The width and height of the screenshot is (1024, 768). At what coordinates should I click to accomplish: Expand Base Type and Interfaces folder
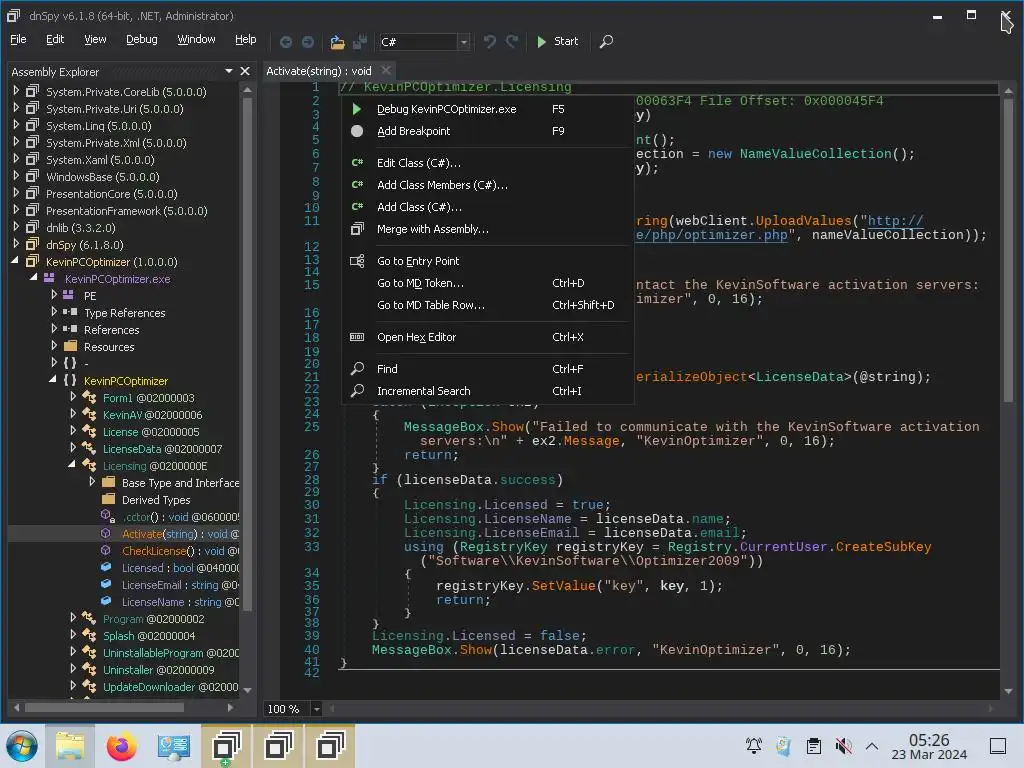point(92,482)
